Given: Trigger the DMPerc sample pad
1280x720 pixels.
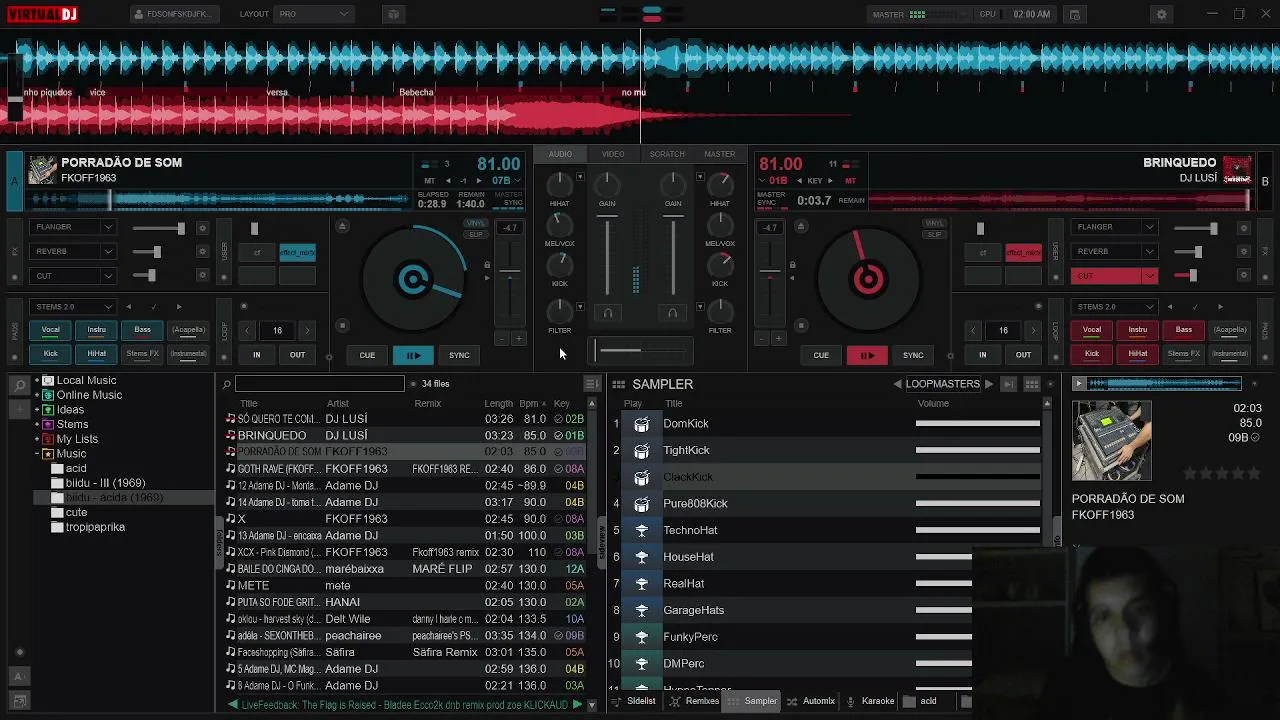Looking at the screenshot, I should pyautogui.click(x=642, y=664).
